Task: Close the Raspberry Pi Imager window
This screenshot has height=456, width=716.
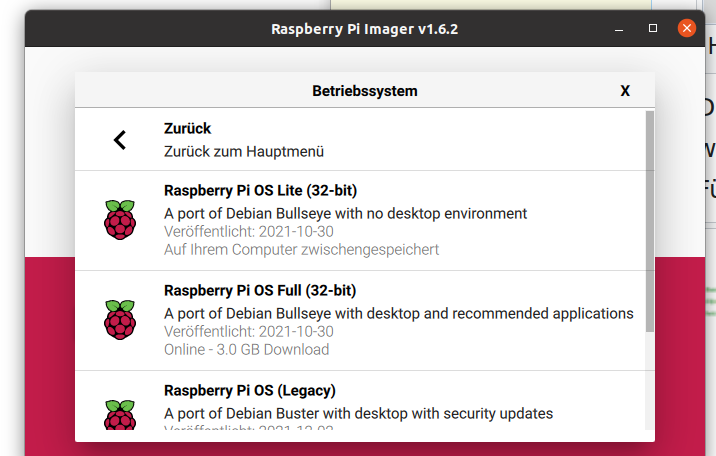Action: [x=686, y=28]
